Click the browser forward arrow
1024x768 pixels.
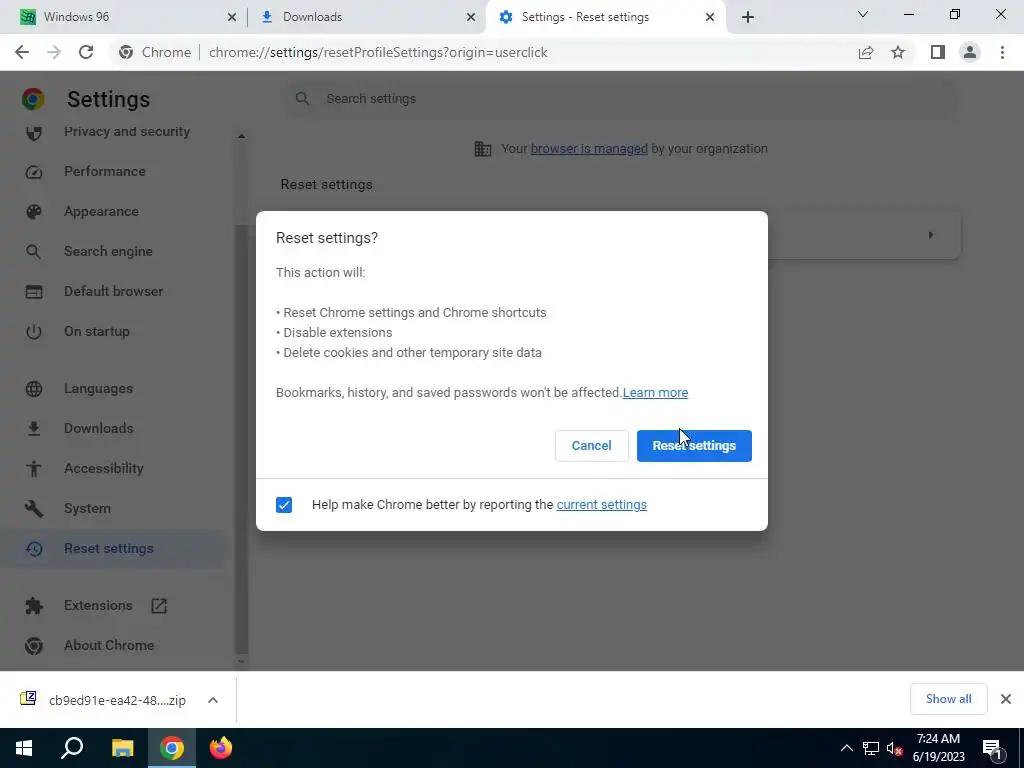tap(54, 52)
